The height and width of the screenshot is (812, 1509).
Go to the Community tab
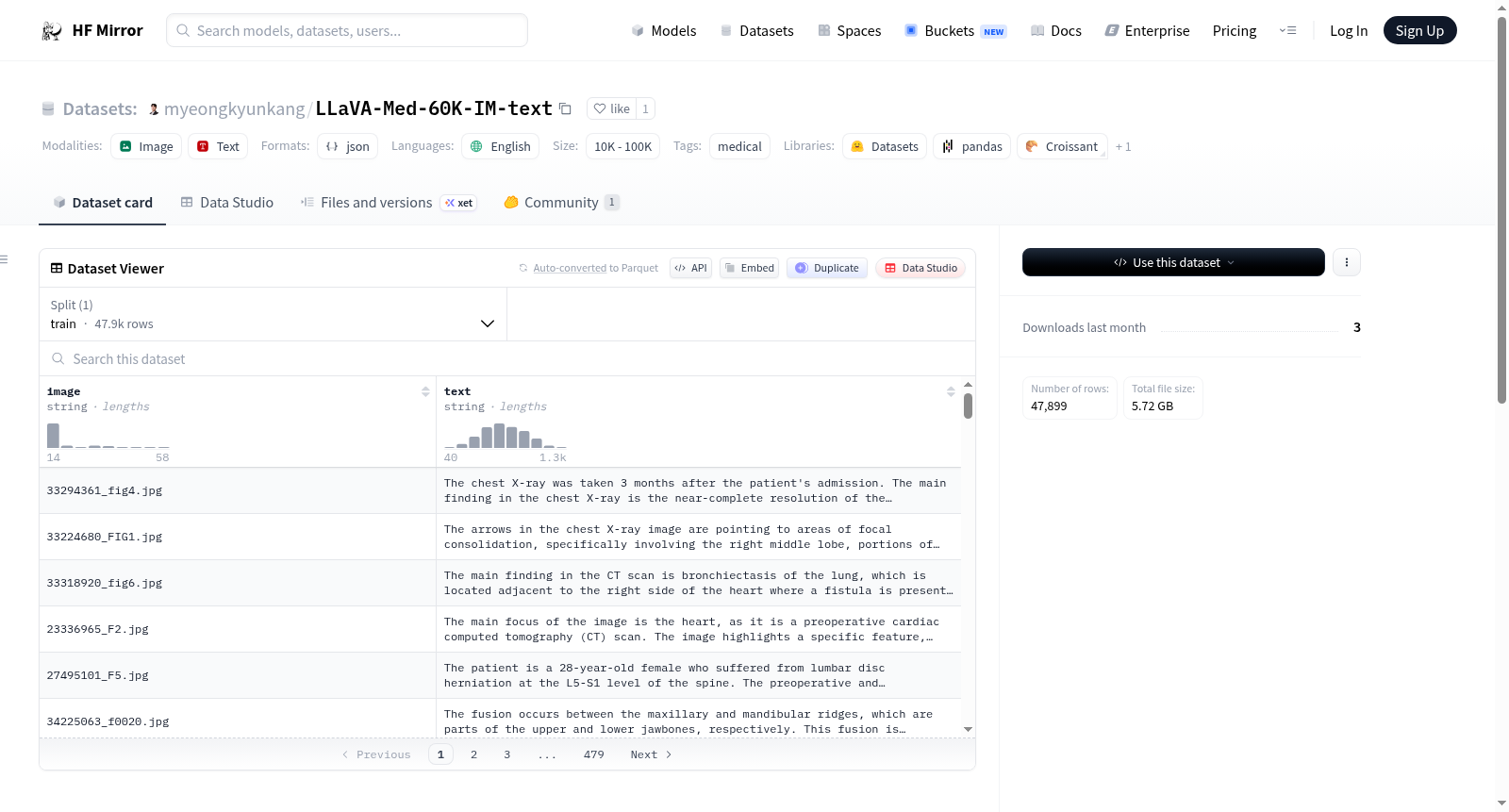click(x=561, y=203)
